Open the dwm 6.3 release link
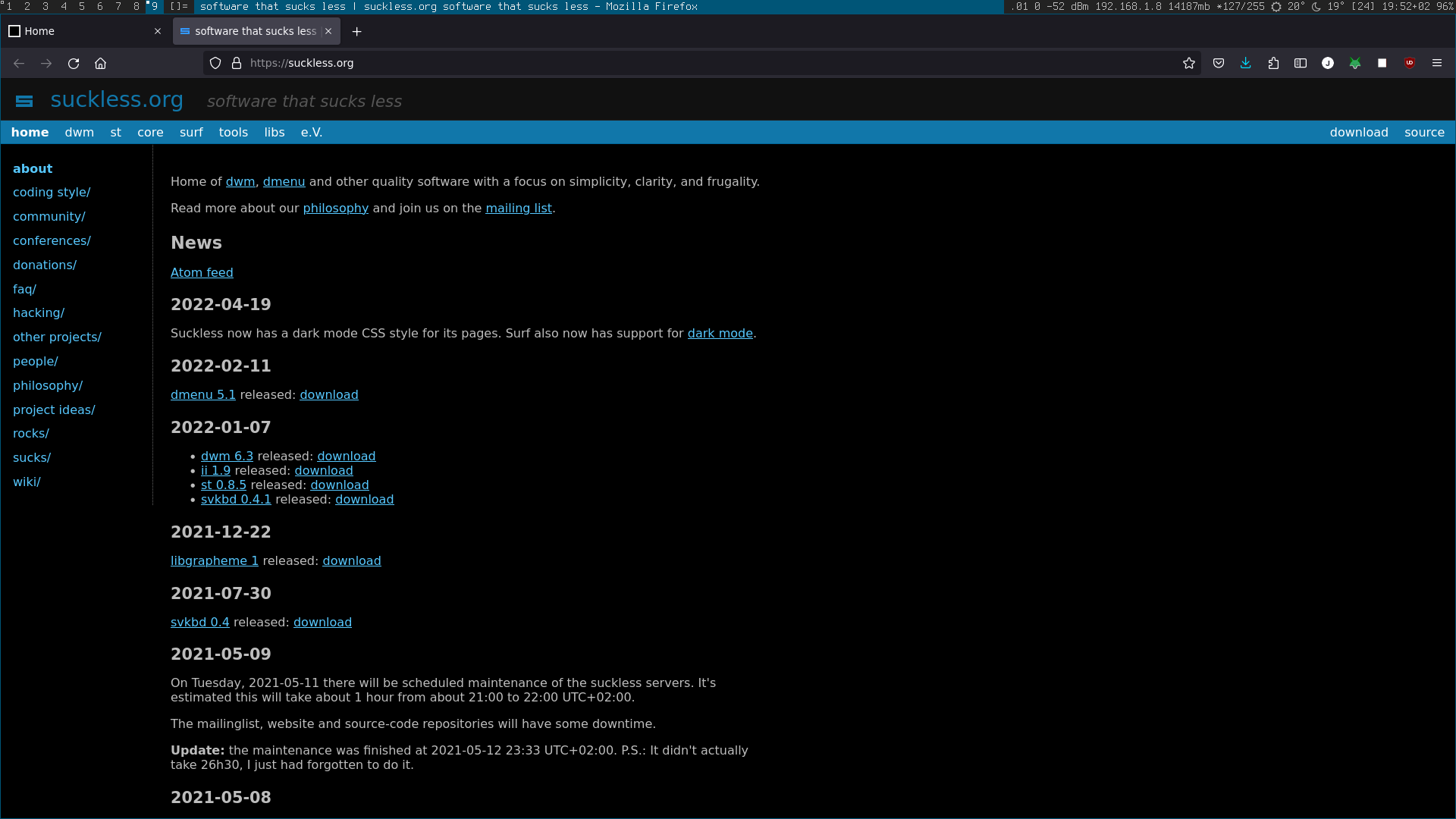The height and width of the screenshot is (819, 1456). point(227,457)
